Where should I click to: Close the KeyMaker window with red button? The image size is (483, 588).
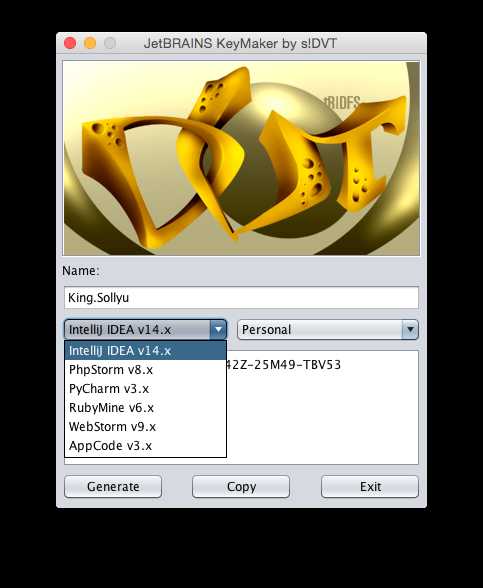[x=70, y=43]
